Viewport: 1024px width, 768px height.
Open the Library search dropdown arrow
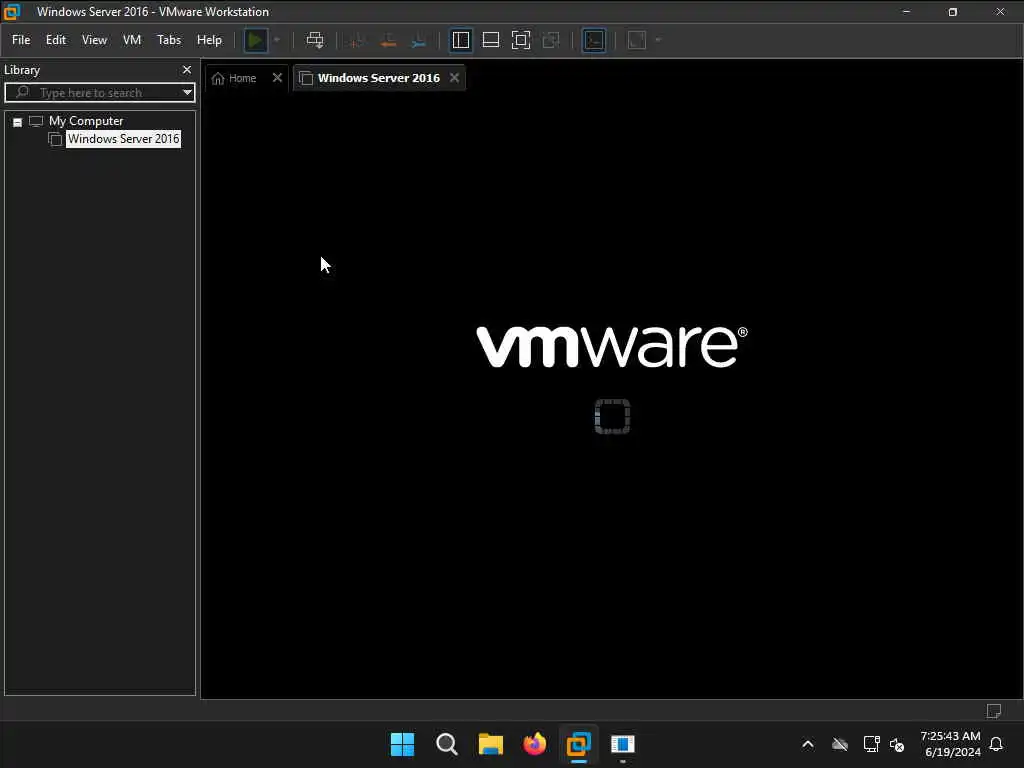(187, 93)
